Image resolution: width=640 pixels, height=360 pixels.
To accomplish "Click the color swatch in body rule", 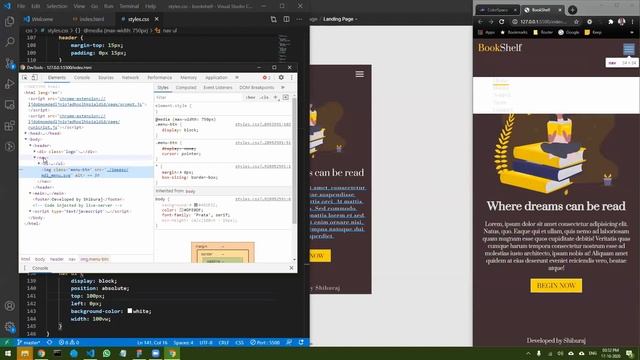I will (181, 210).
